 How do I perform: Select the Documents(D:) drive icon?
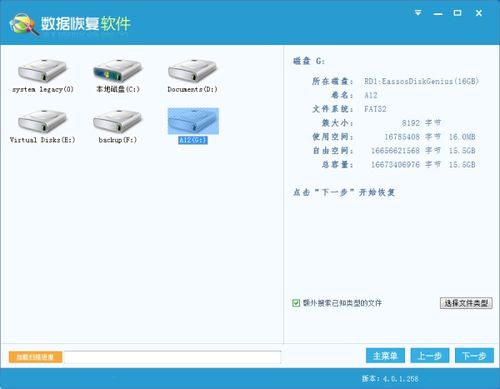pyautogui.click(x=193, y=71)
